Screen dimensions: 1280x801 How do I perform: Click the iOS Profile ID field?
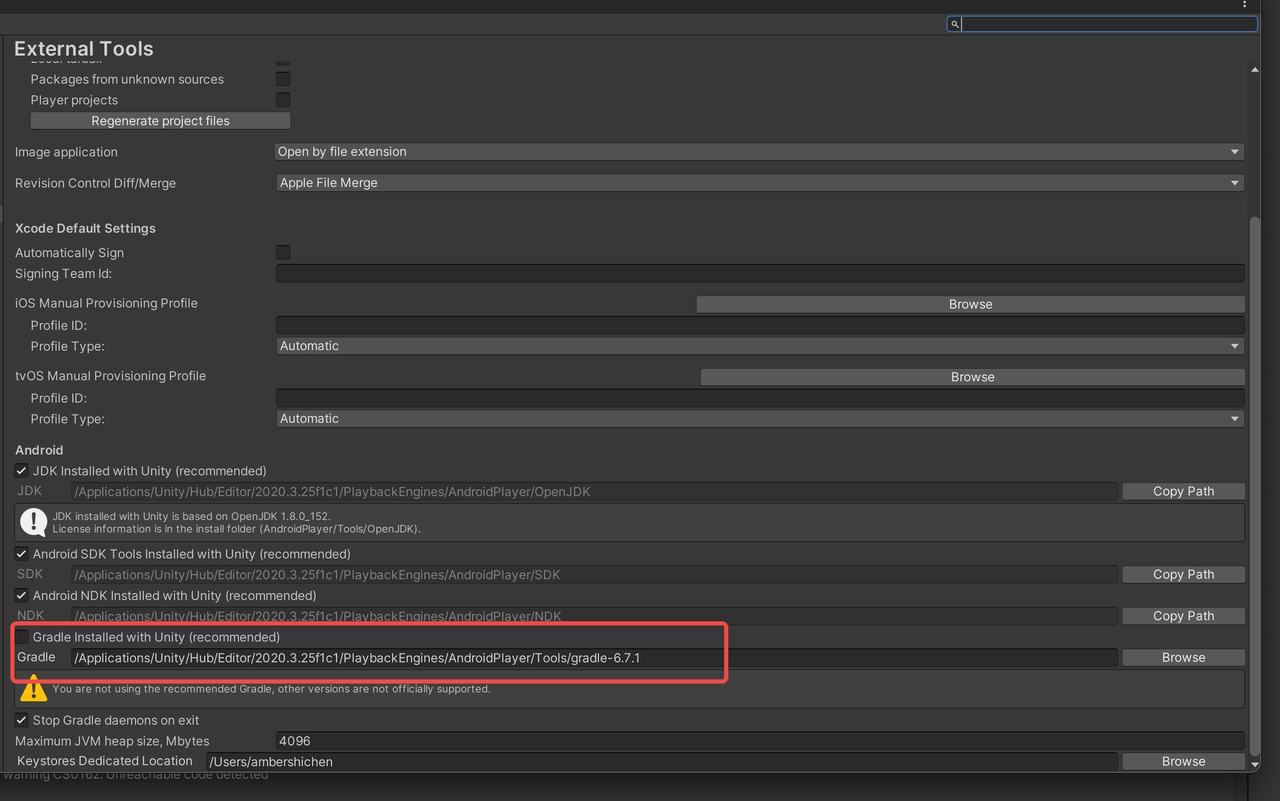[x=760, y=325]
